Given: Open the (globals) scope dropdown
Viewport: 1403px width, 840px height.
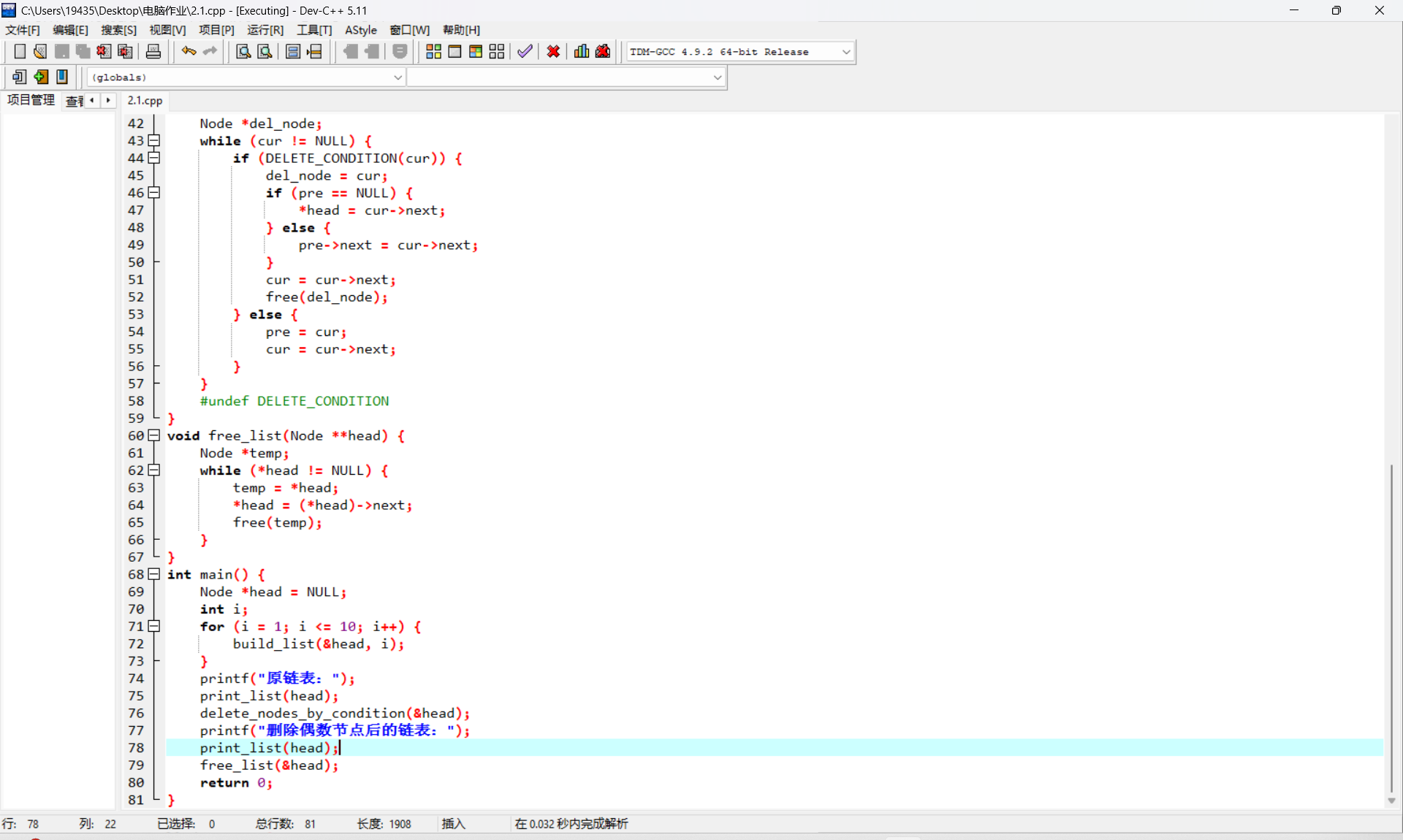Looking at the screenshot, I should tap(398, 77).
